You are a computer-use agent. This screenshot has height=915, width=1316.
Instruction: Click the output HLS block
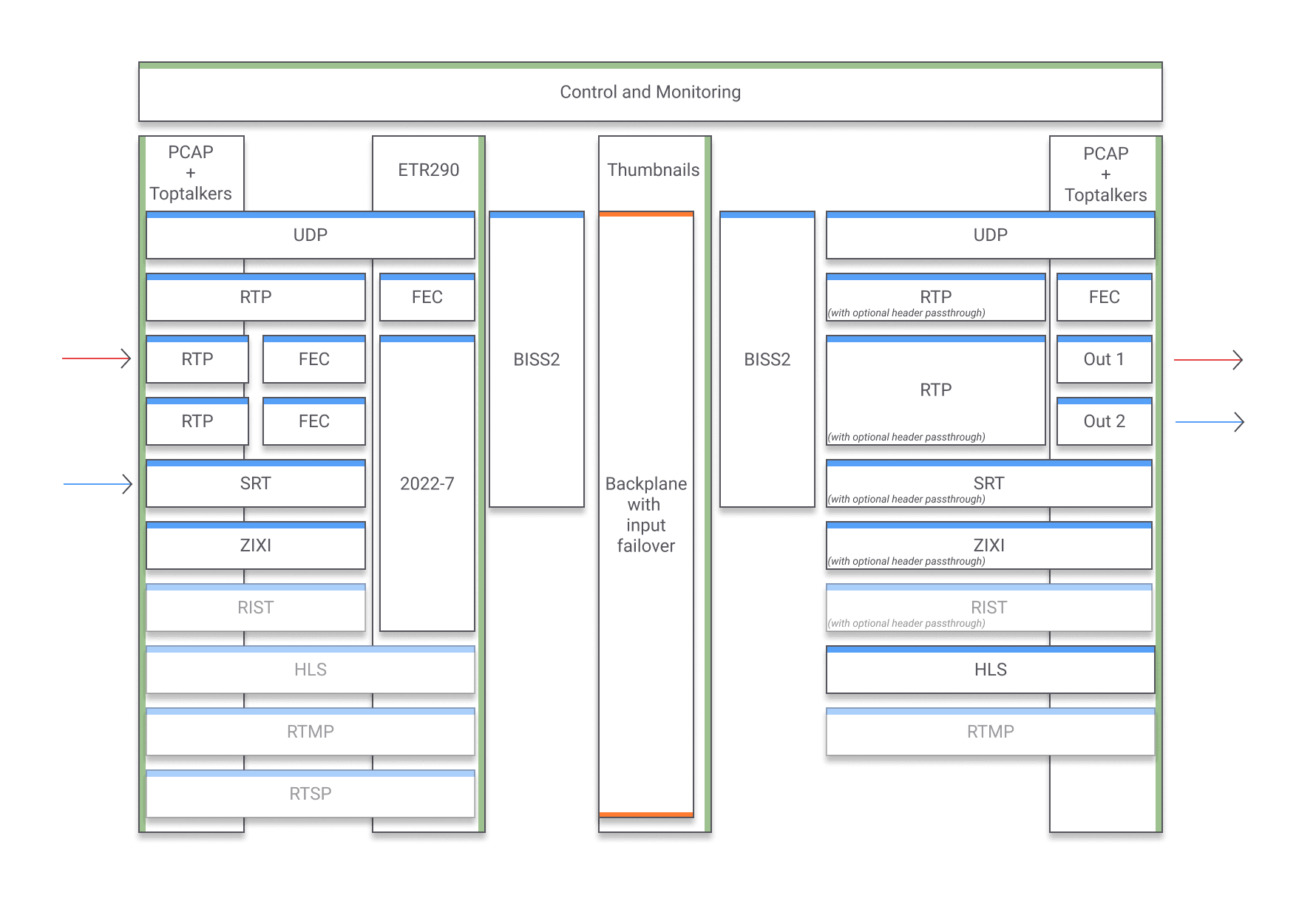(990, 670)
